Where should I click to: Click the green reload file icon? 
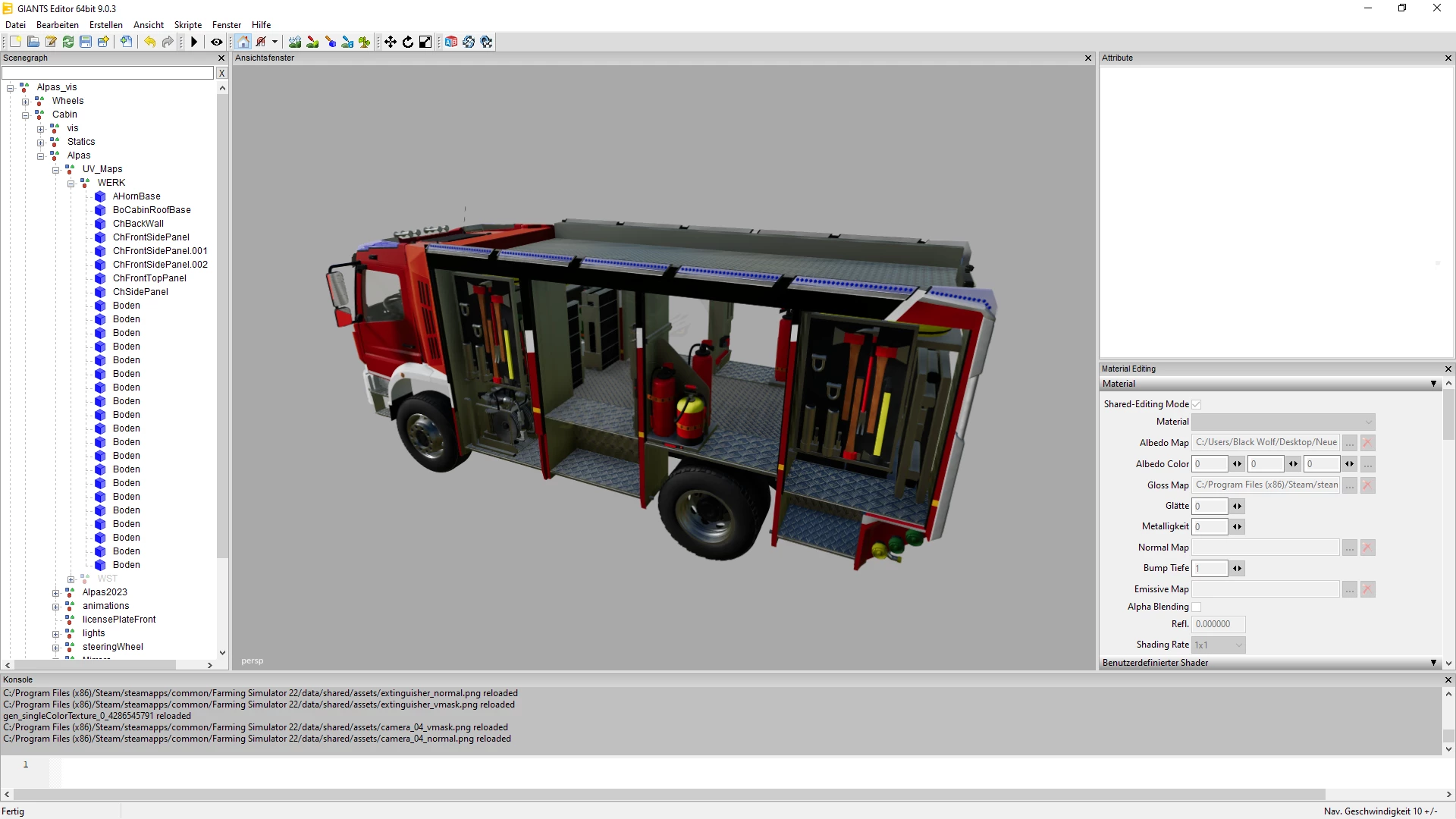click(68, 42)
